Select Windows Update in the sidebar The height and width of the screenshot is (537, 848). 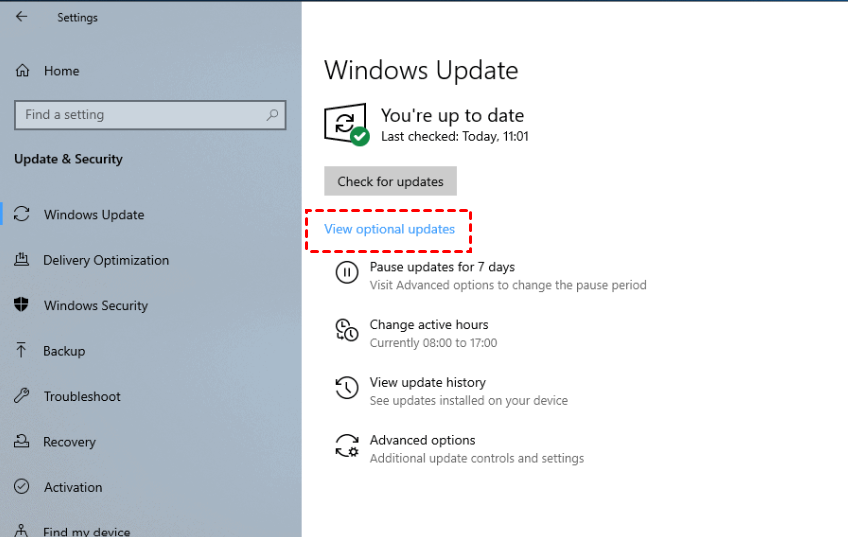coord(94,215)
